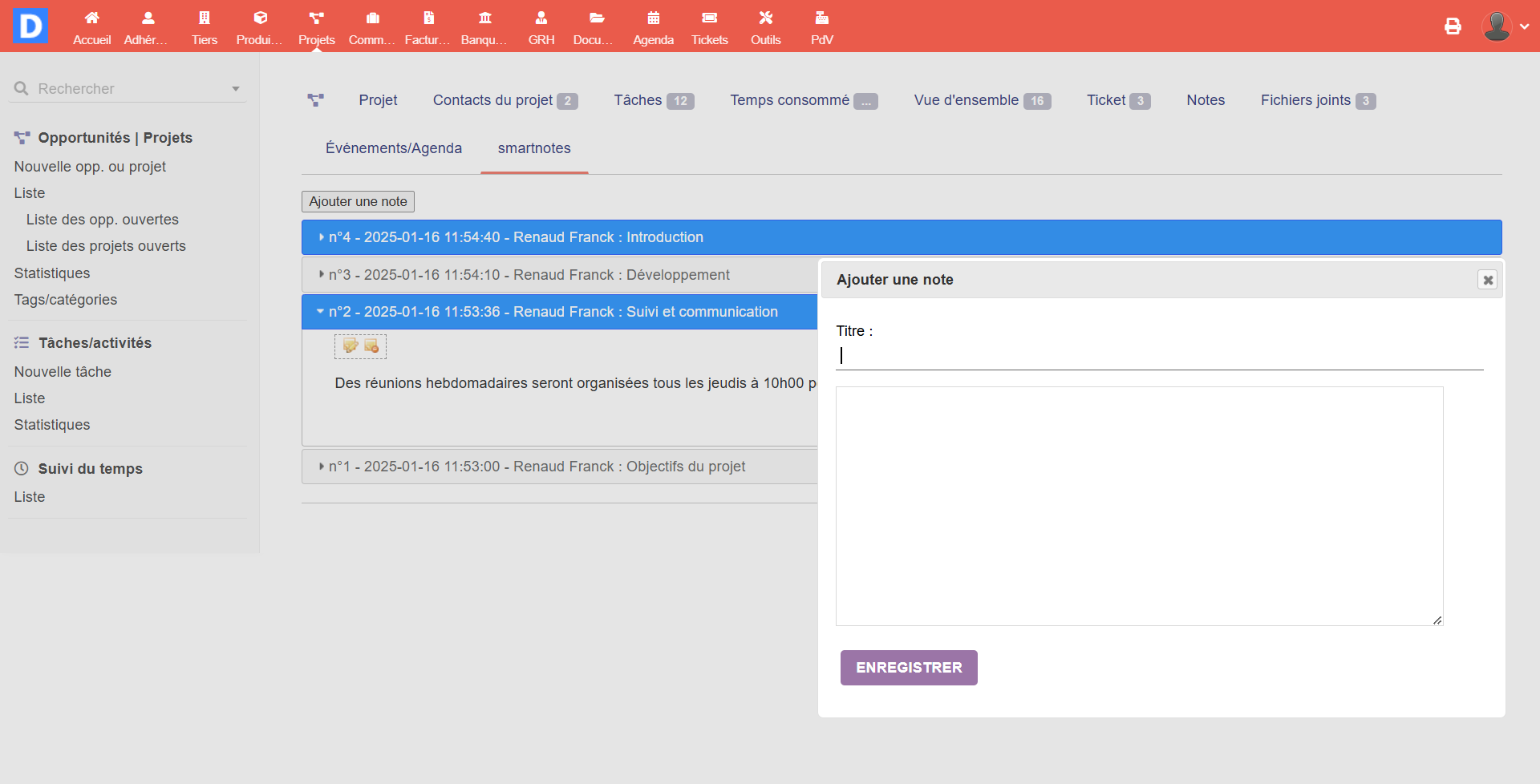
Task: Click in the Titre input field
Action: pyautogui.click(x=1159, y=356)
